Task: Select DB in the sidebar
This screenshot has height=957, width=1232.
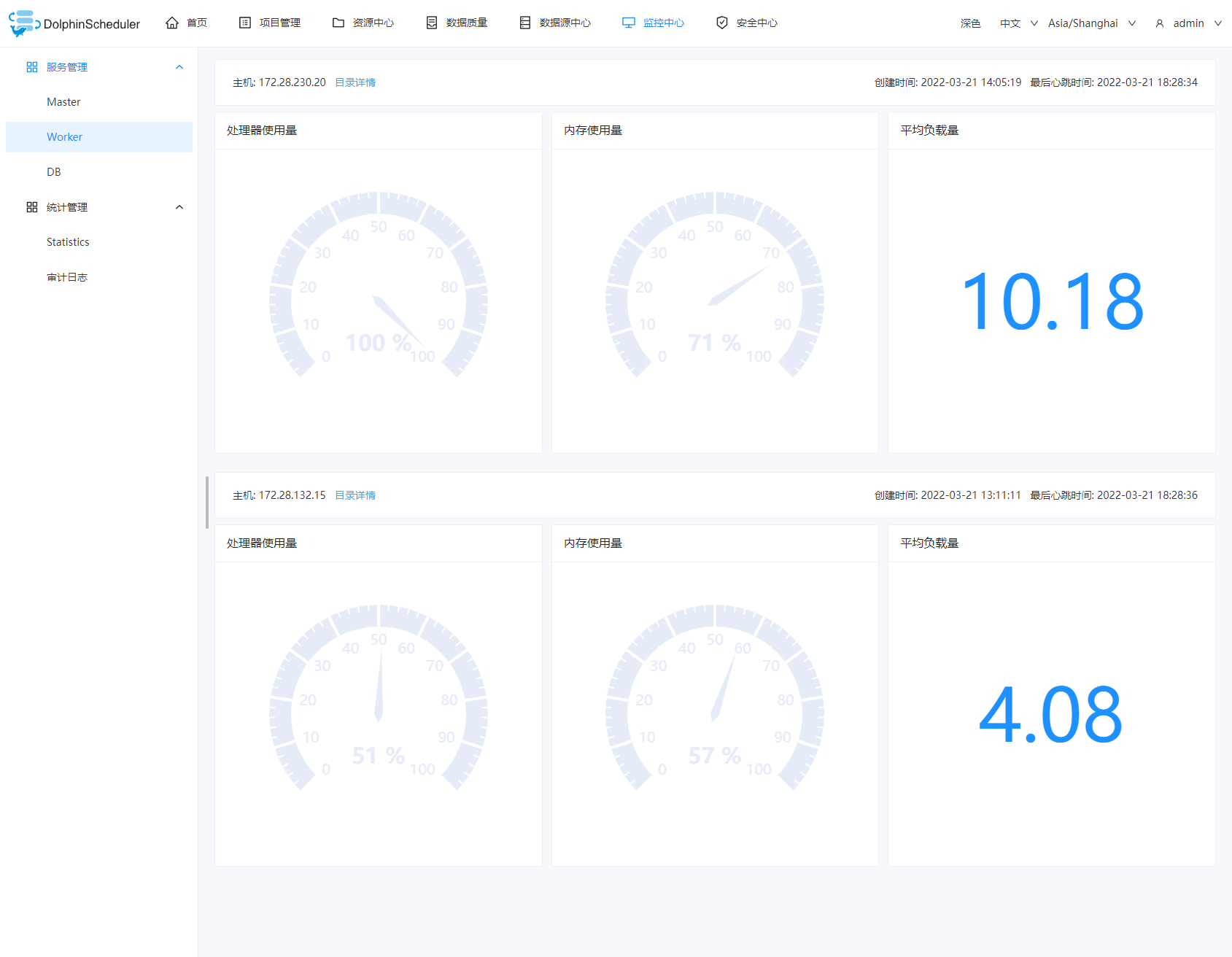Action: [x=99, y=172]
